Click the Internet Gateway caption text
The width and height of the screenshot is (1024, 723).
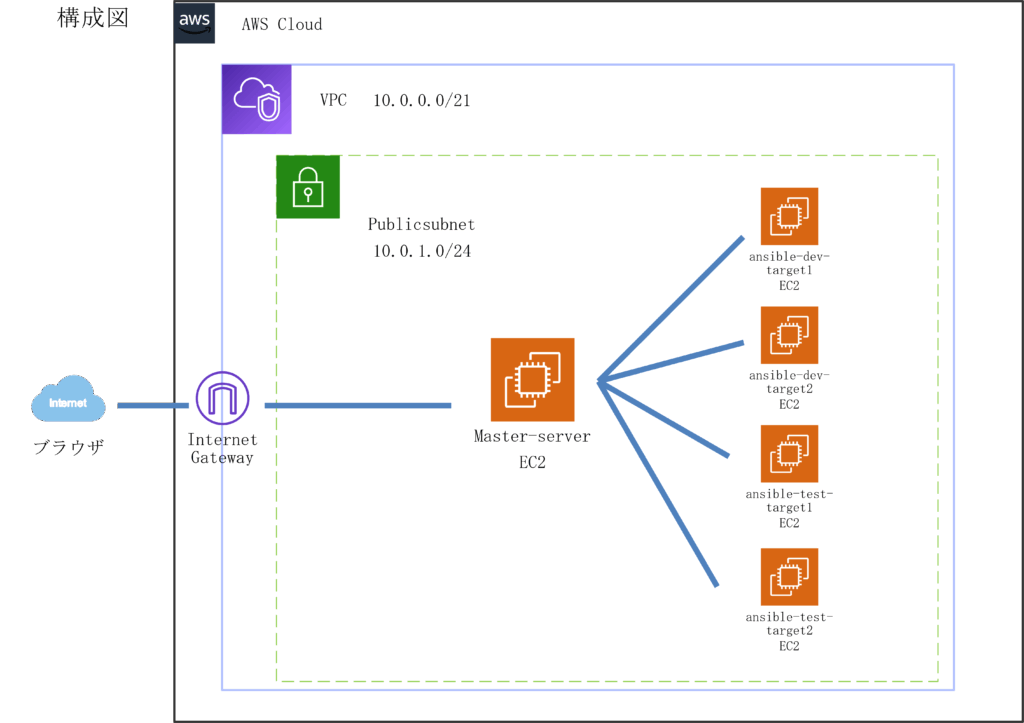[222, 448]
